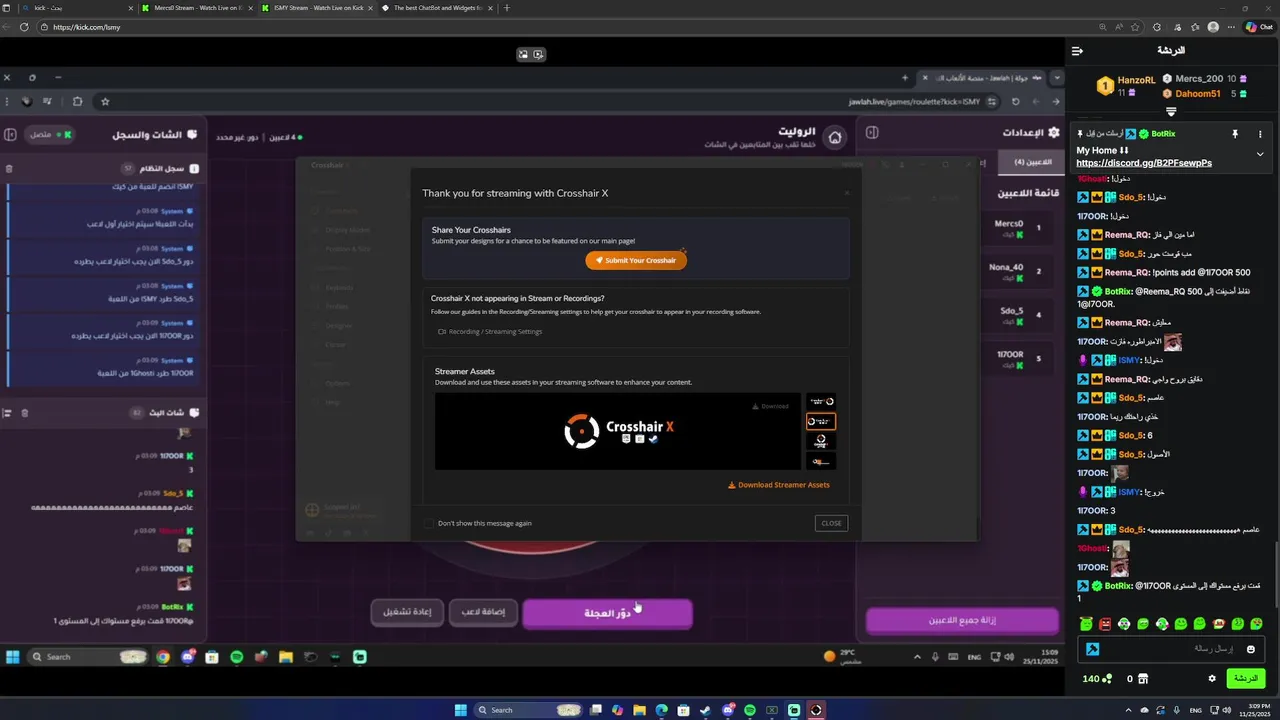Open Discord from the Windows taskbar
Screen dimensions: 1280x720
click(728, 710)
